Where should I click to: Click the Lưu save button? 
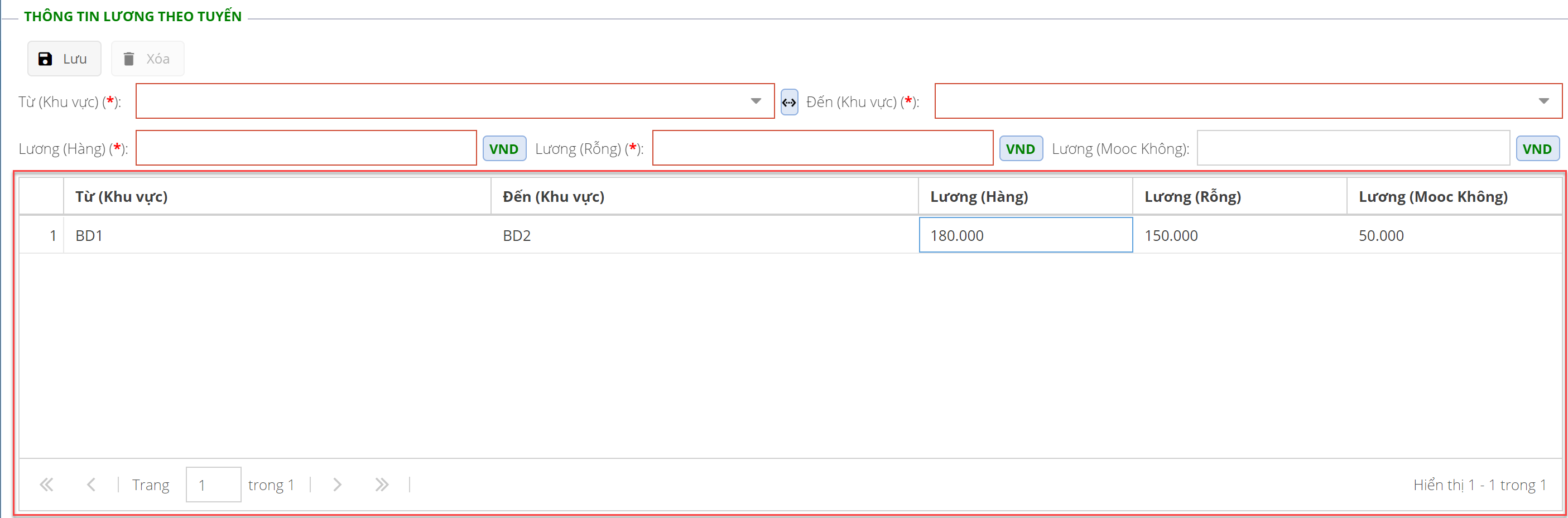coord(64,59)
